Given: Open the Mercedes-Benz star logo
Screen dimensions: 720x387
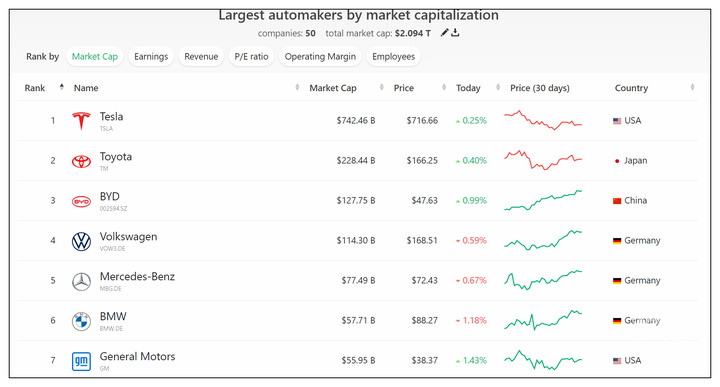Looking at the screenshot, I should point(81,281).
